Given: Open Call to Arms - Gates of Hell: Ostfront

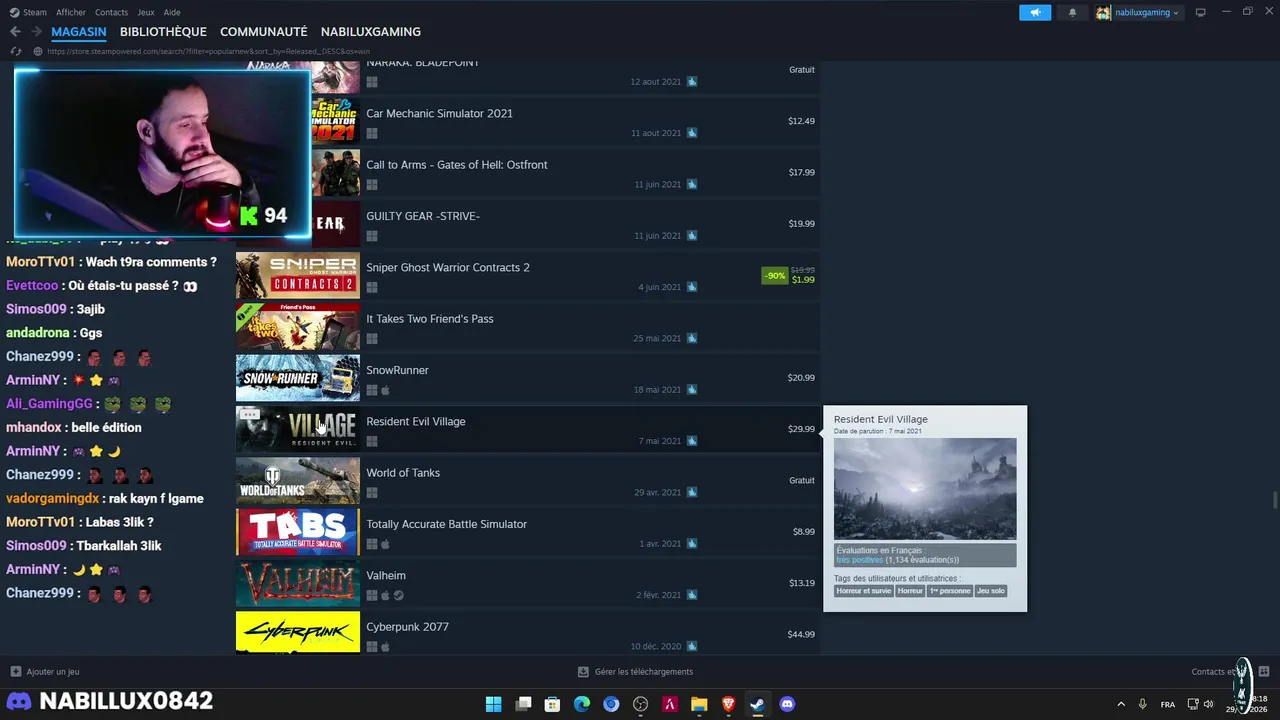Looking at the screenshot, I should (x=457, y=165).
